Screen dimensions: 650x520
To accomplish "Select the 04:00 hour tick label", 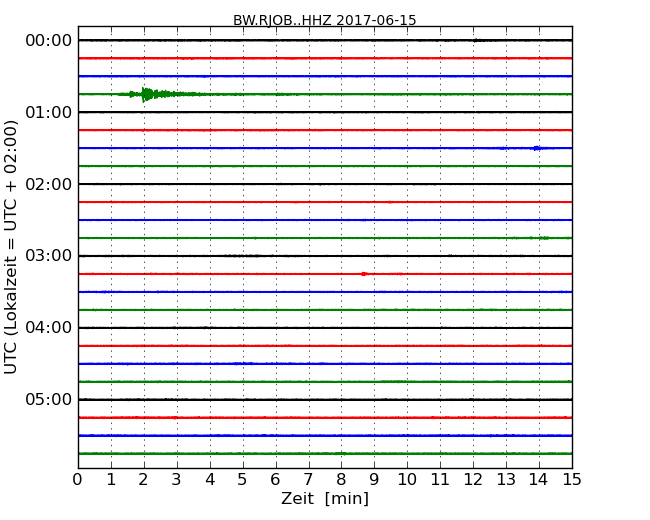I will click(x=49, y=328).
